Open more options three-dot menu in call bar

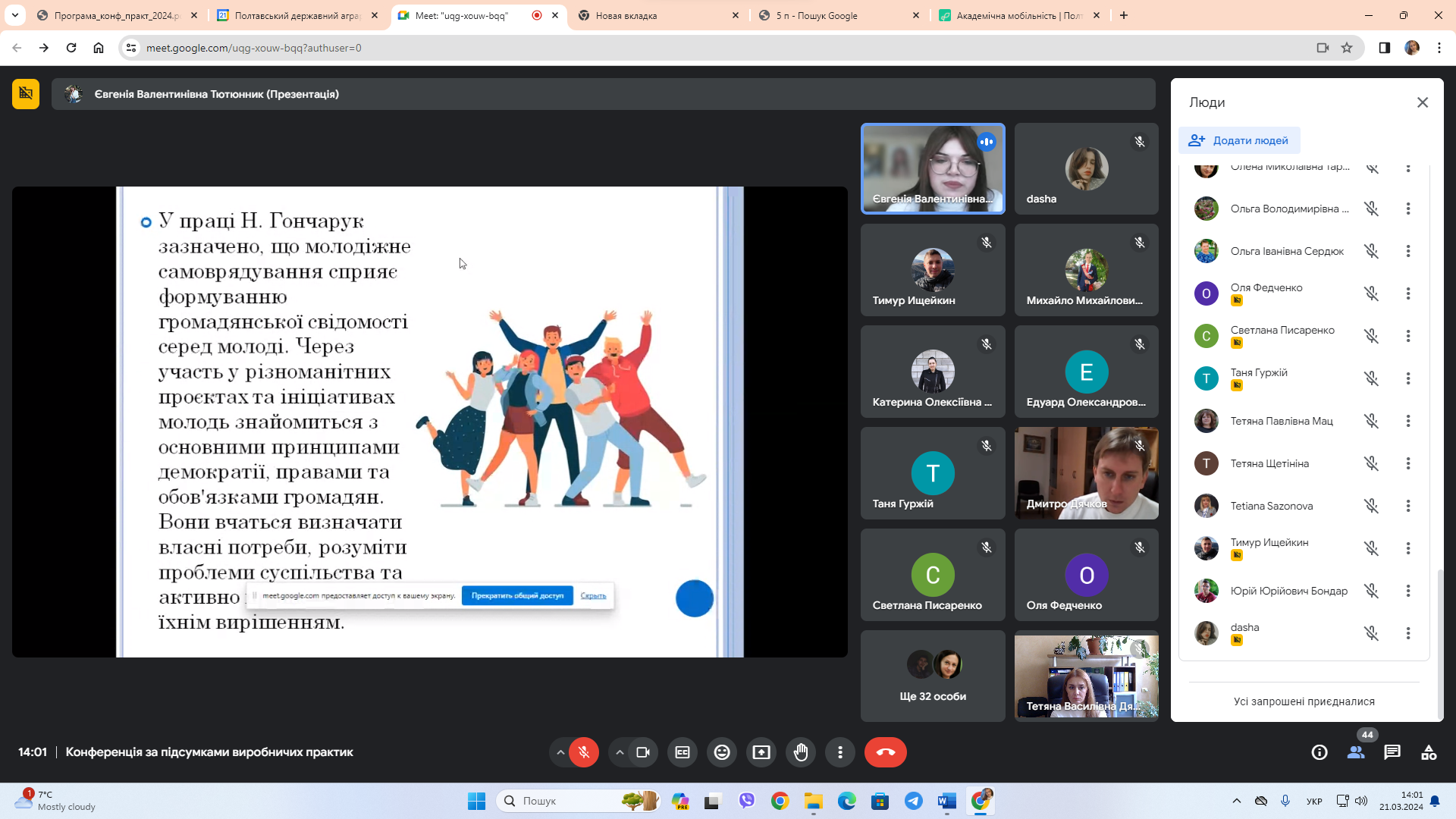[840, 752]
